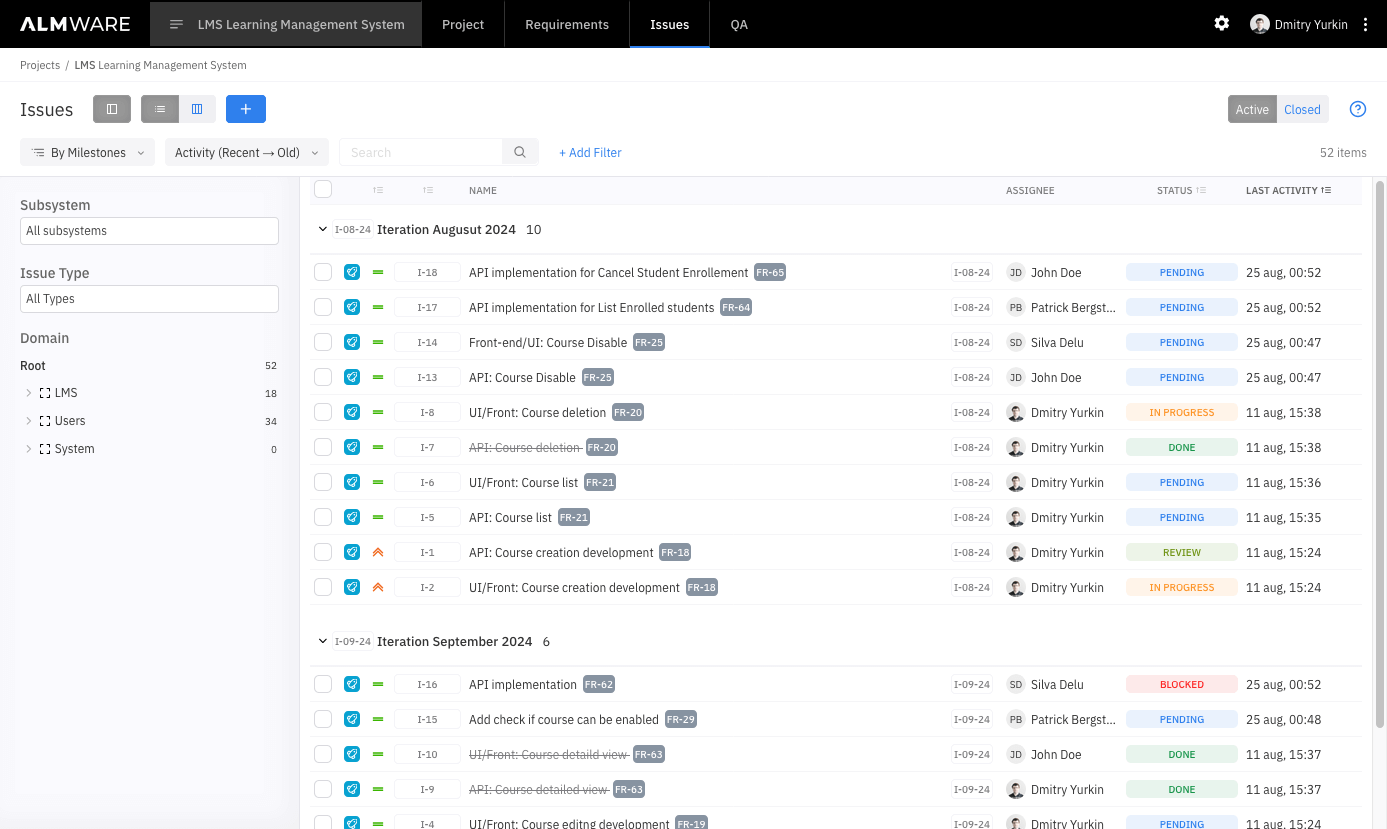Click the second sort icon before Name
Screen dimensions: 1387x829
pos(428,190)
